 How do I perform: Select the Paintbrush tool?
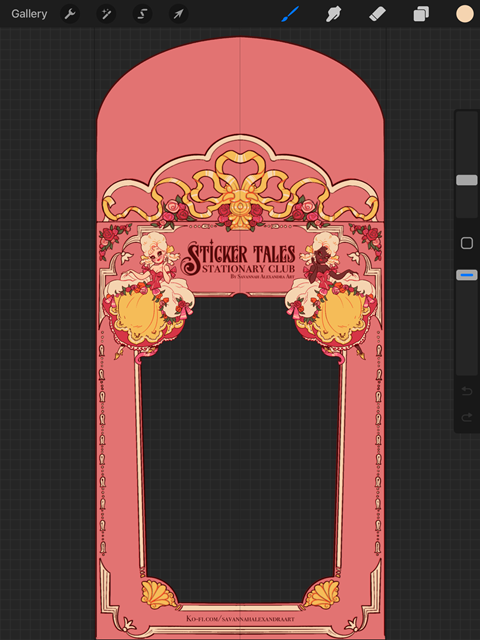pos(290,14)
